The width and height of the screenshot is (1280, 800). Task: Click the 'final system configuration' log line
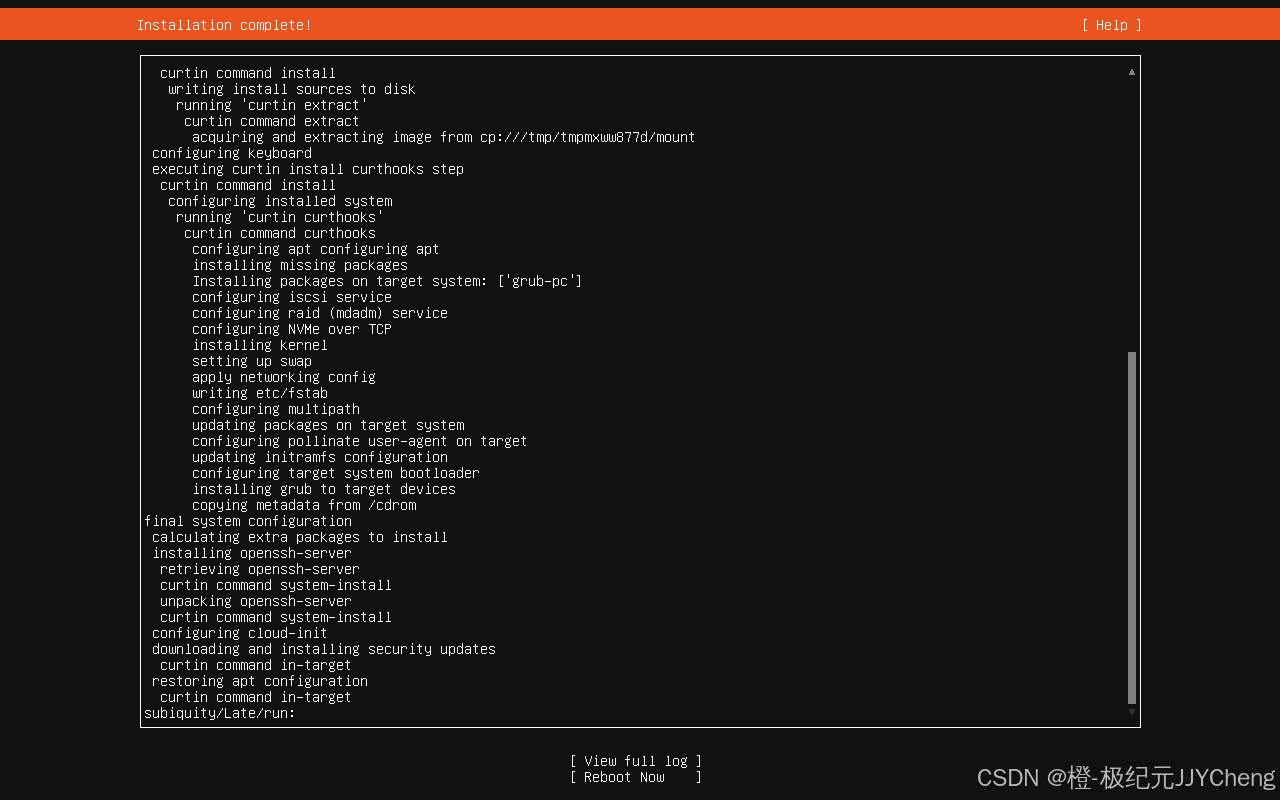coord(248,521)
